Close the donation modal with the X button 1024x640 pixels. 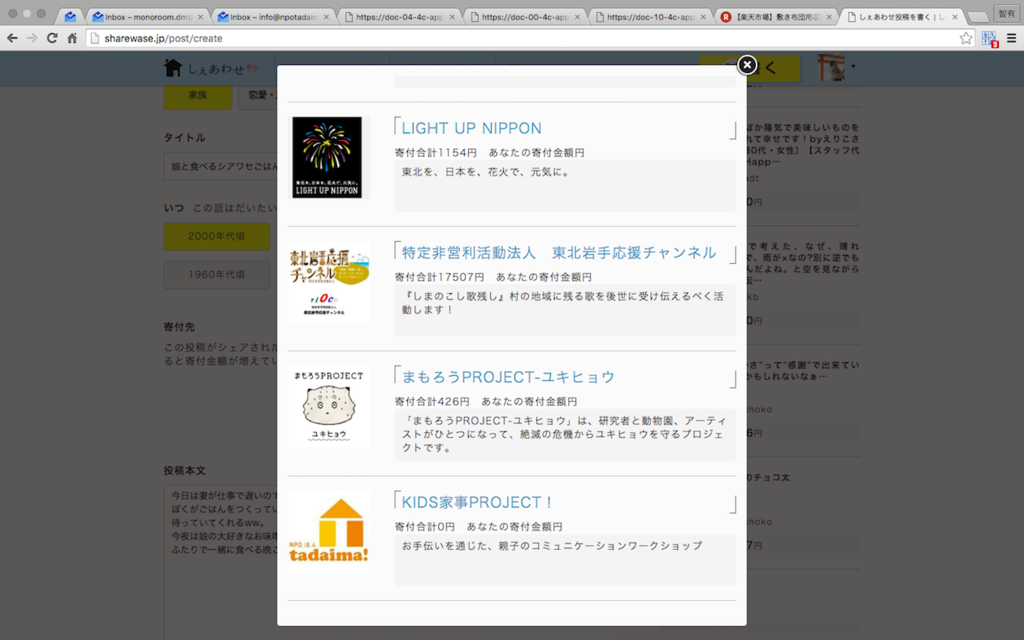(x=746, y=65)
